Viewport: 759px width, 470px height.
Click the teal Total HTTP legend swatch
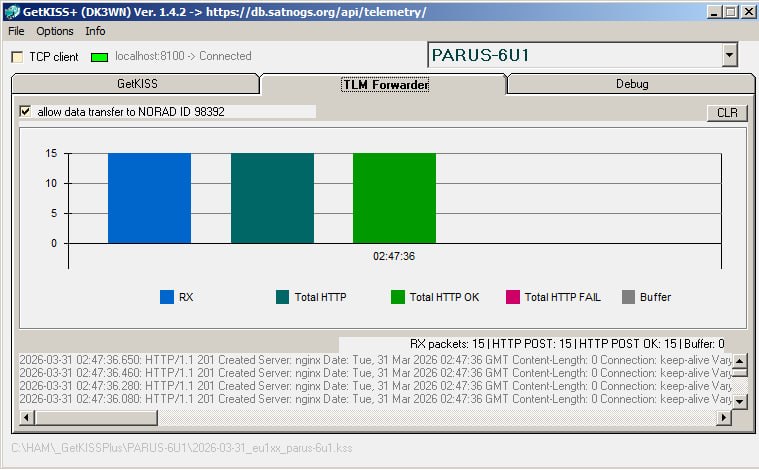point(282,297)
